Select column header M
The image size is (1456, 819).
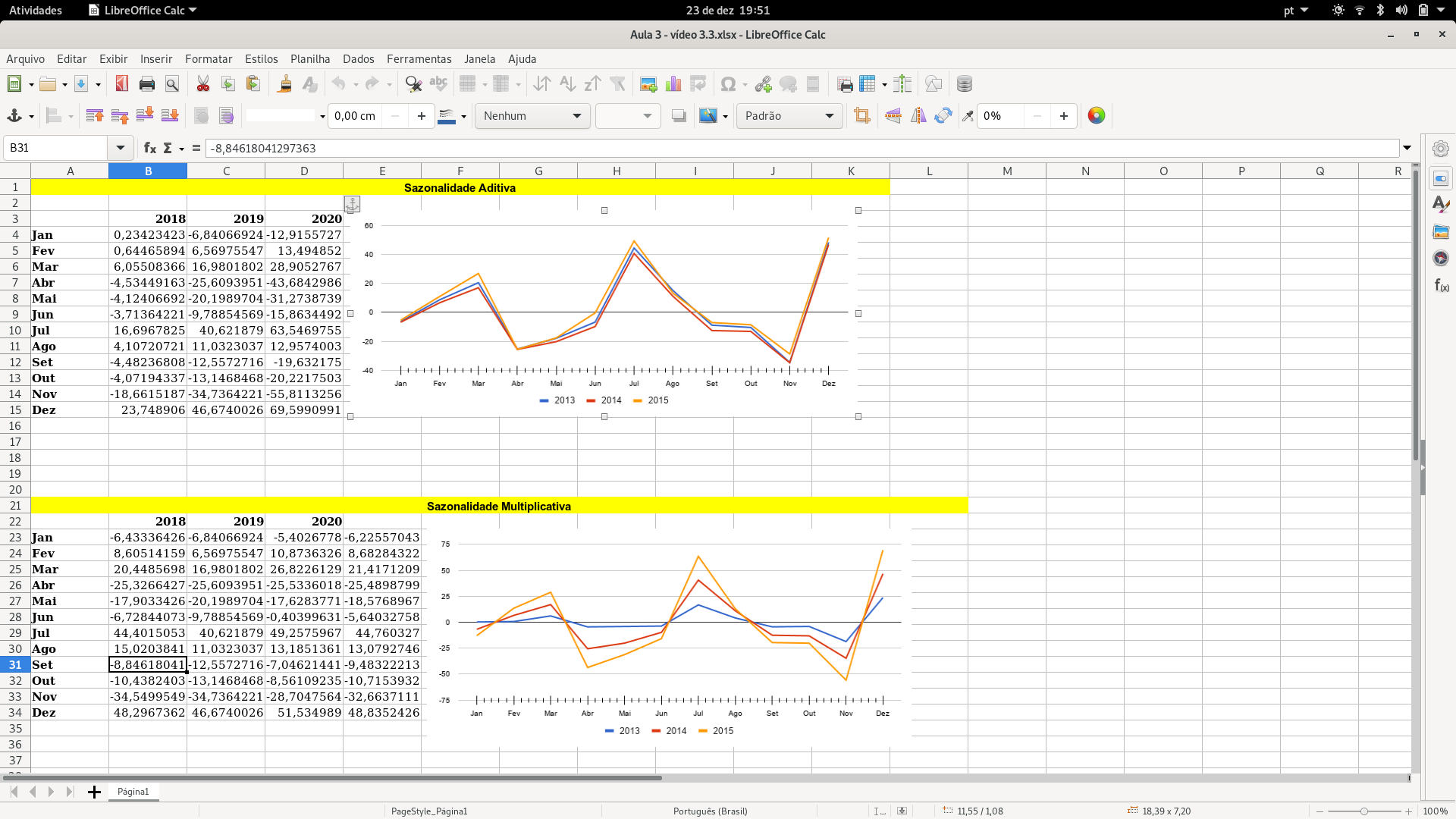point(1007,171)
